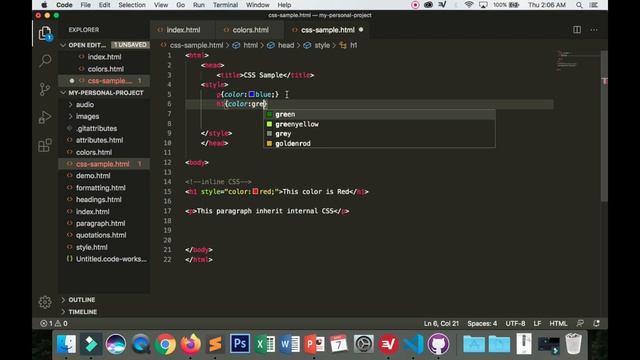Open Siri from the dock

point(116,344)
